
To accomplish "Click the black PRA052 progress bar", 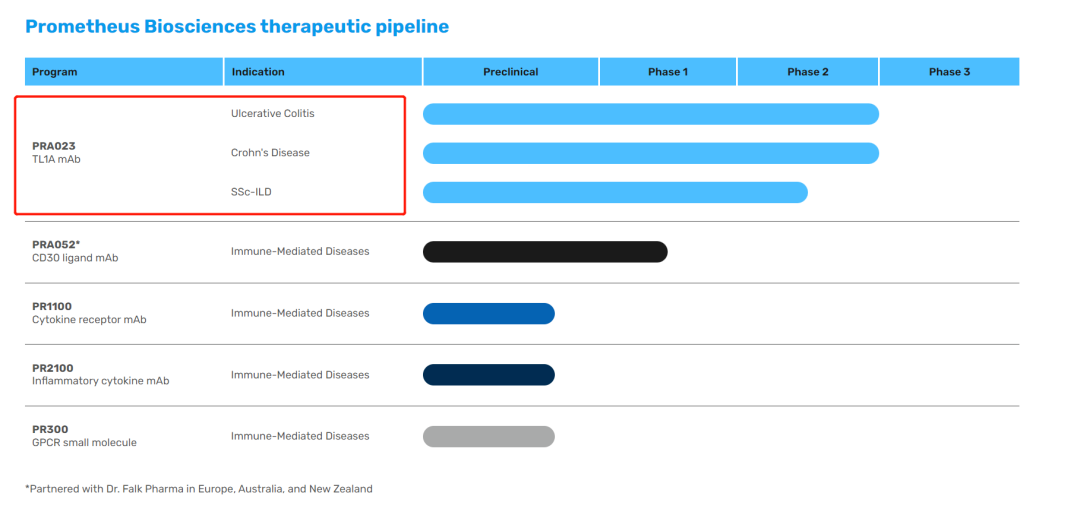I will (545, 252).
